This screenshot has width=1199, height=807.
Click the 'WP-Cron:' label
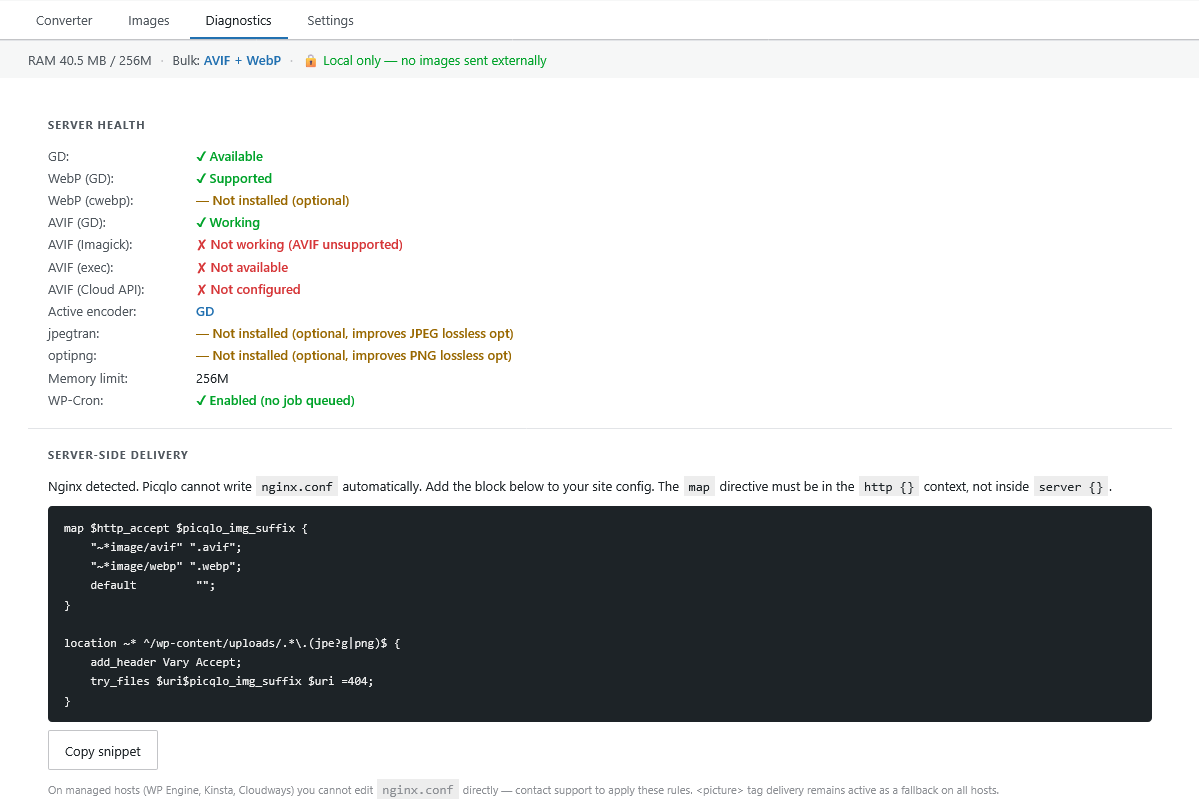[75, 401]
